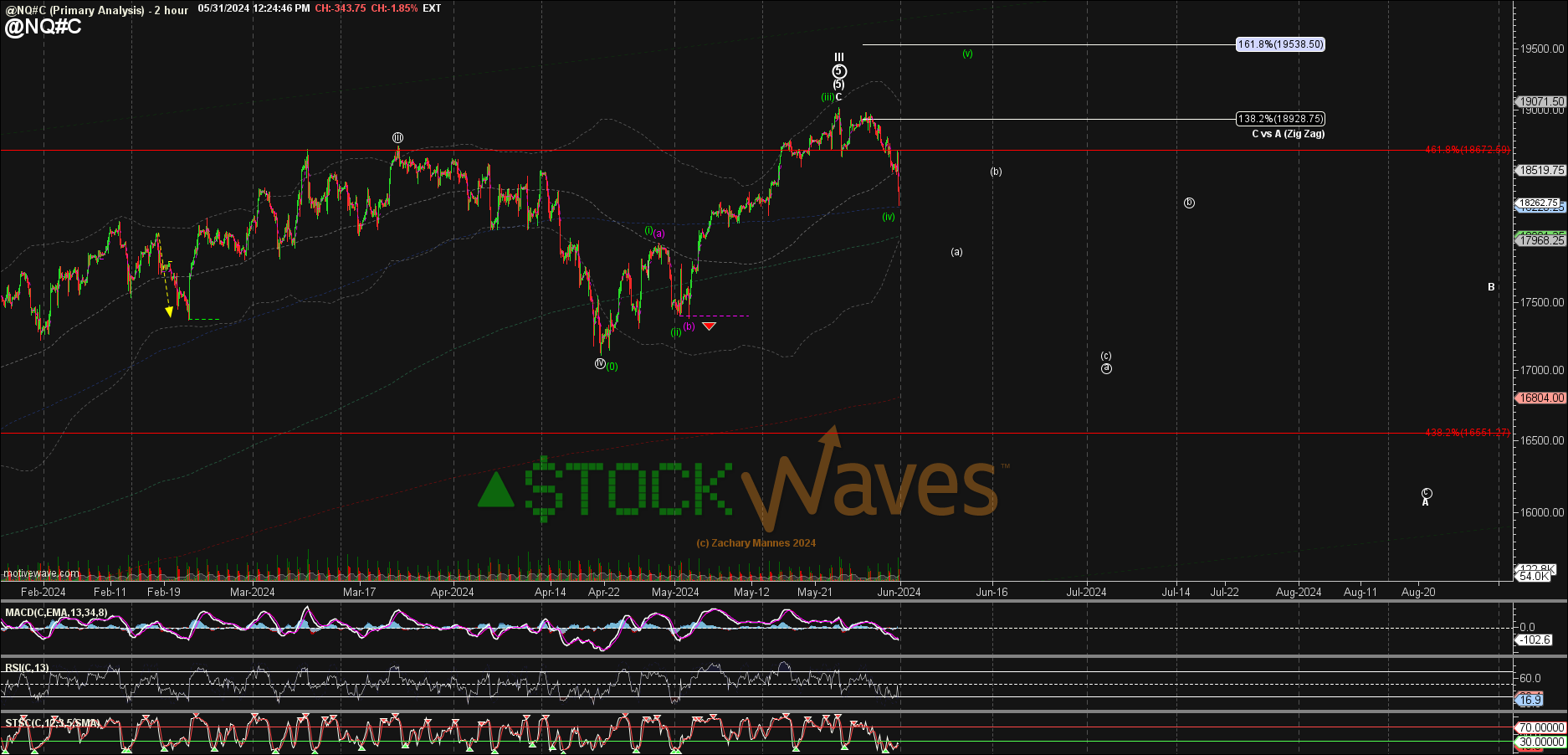The height and width of the screenshot is (755, 1568).
Task: Click the circled b projection label near Jul-14
Action: coord(1189,203)
